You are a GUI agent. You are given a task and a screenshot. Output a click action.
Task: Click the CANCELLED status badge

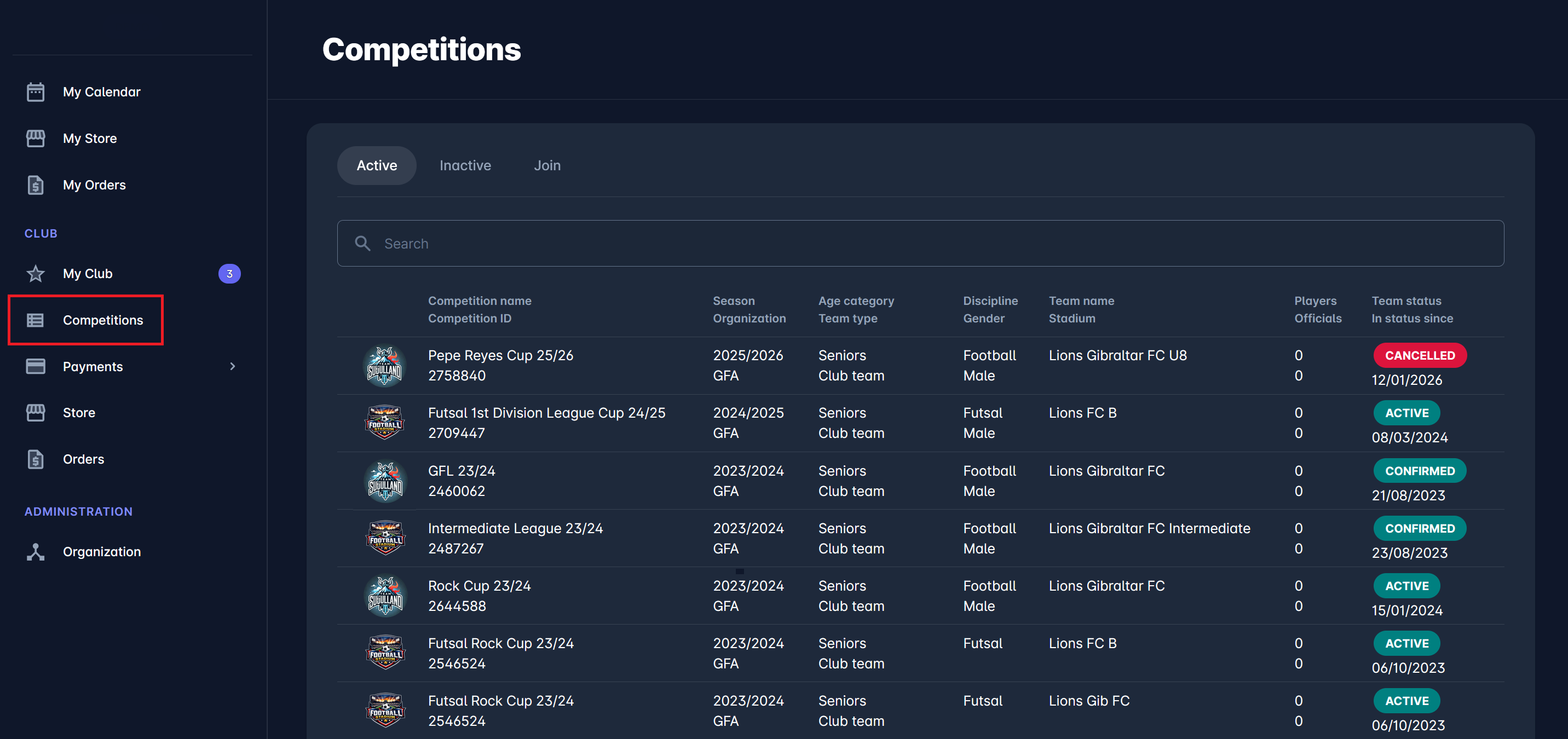click(1419, 355)
